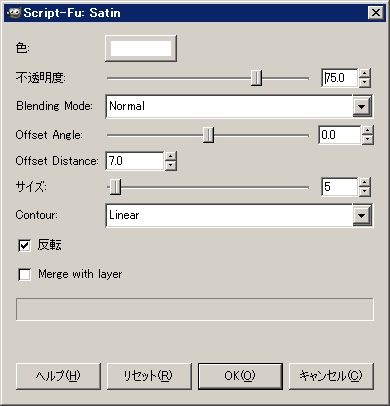This screenshot has width=390, height=406.
Task: Increase Offset Angle using up arrow
Action: coord(367,130)
